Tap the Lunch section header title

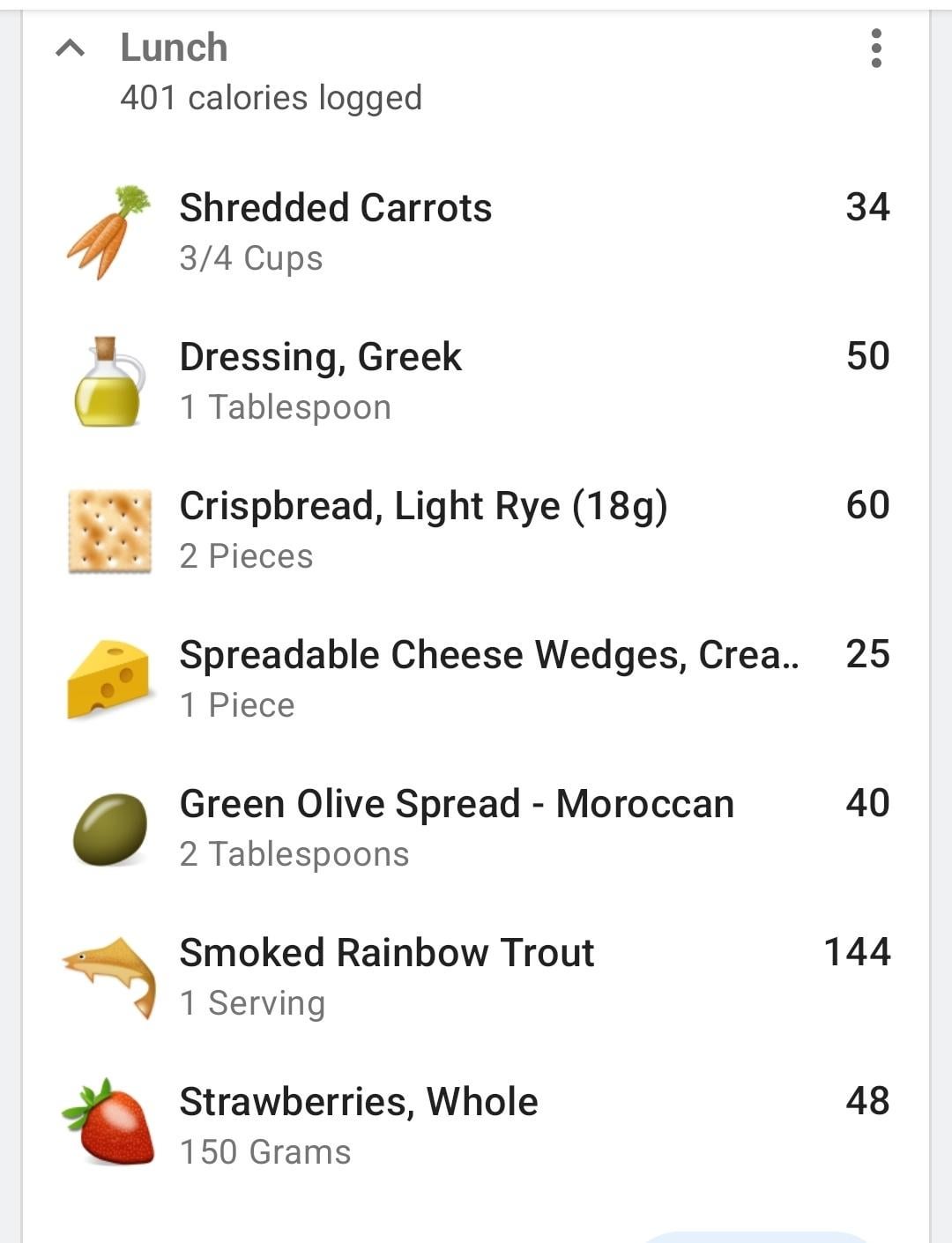(174, 48)
